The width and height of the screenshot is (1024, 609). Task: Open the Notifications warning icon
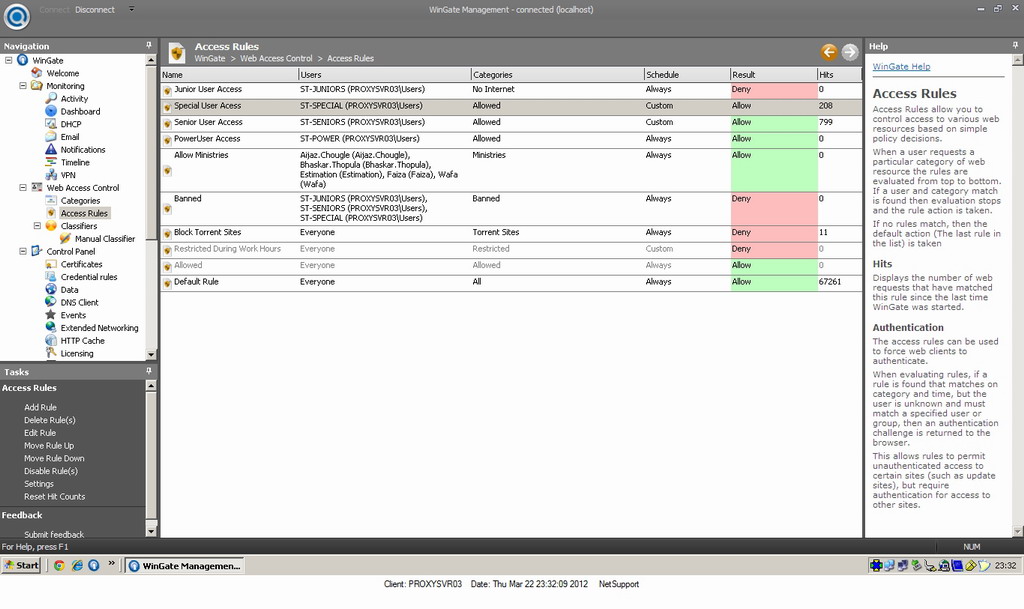coord(51,149)
